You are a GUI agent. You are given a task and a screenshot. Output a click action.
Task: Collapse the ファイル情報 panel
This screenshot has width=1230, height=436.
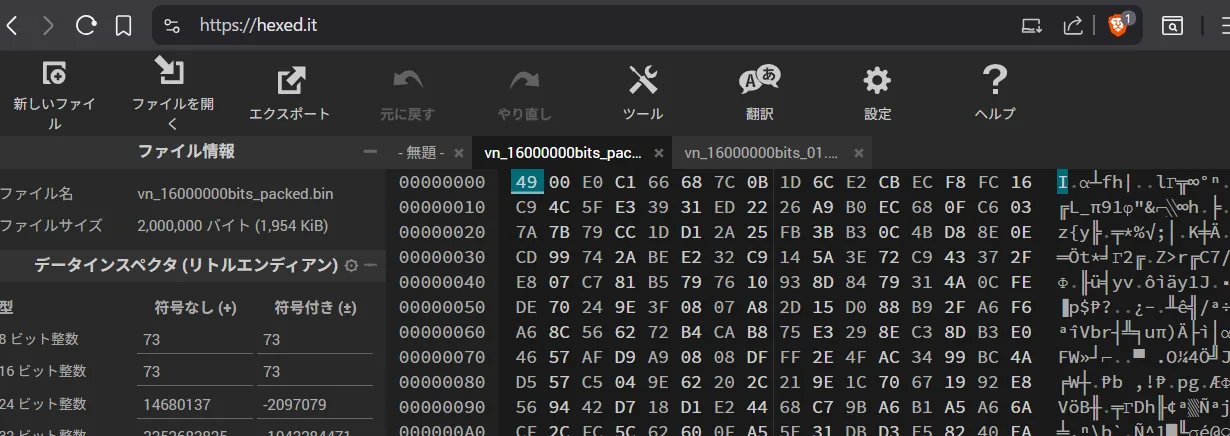pyautogui.click(x=370, y=152)
